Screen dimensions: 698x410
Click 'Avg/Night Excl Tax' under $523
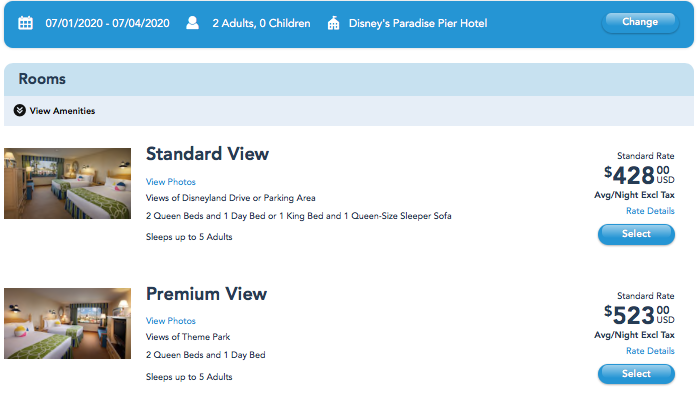pos(634,335)
